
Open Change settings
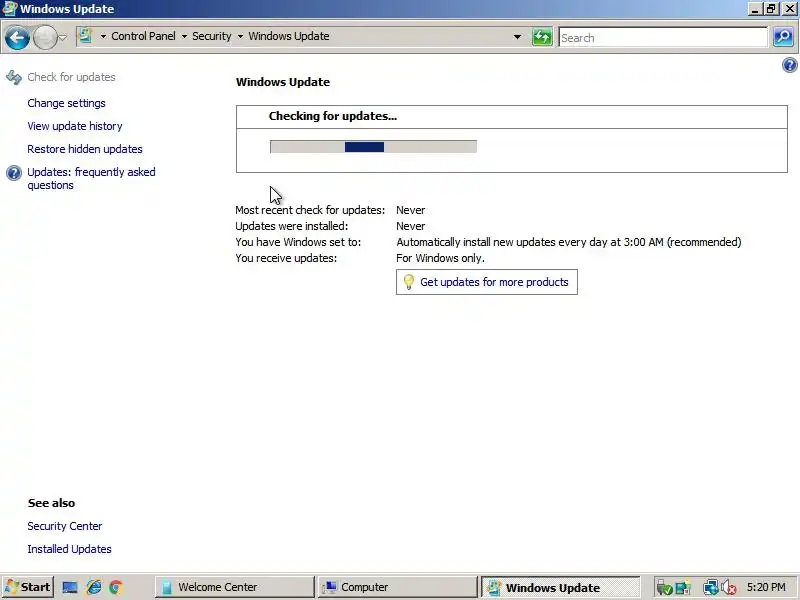pyautogui.click(x=66, y=103)
